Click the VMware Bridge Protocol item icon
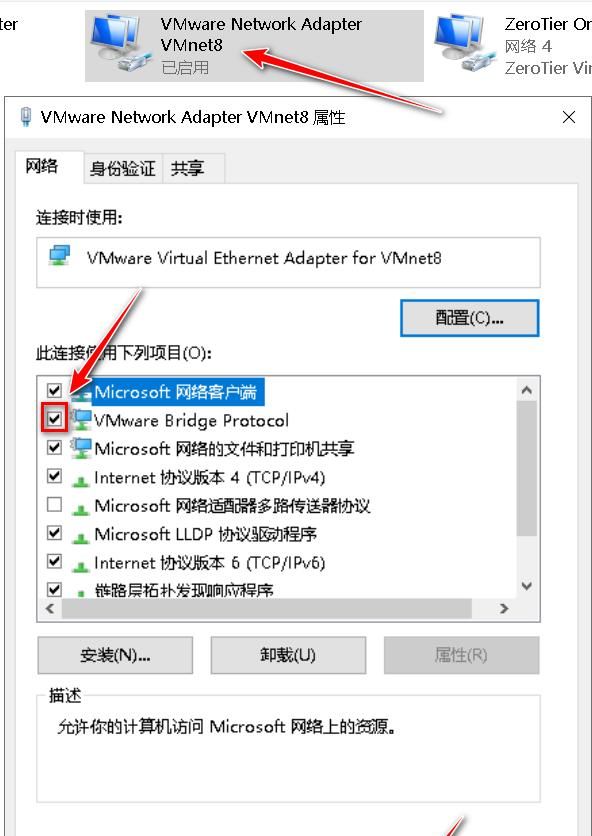 coord(82,420)
